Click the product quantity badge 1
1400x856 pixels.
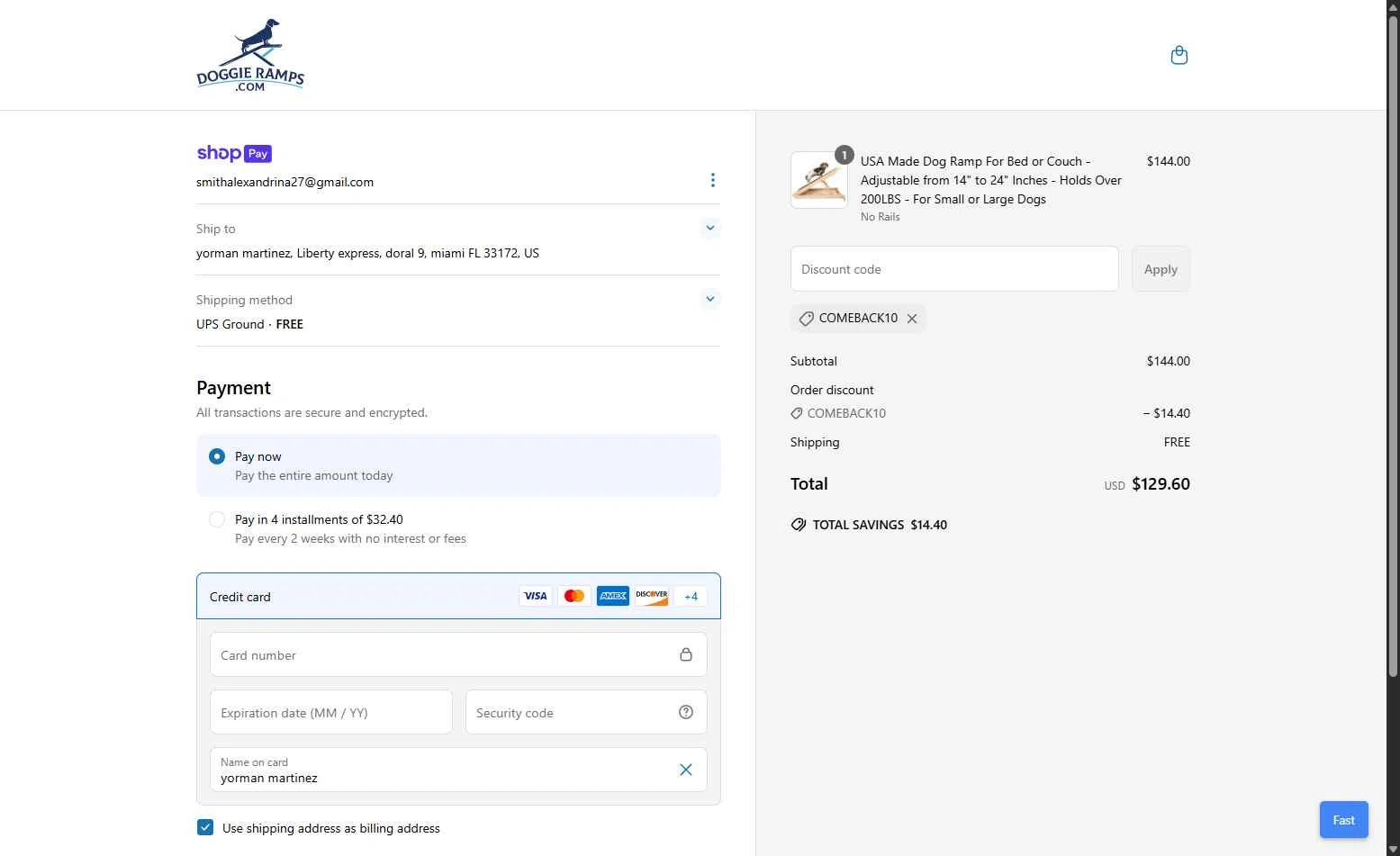(844, 155)
